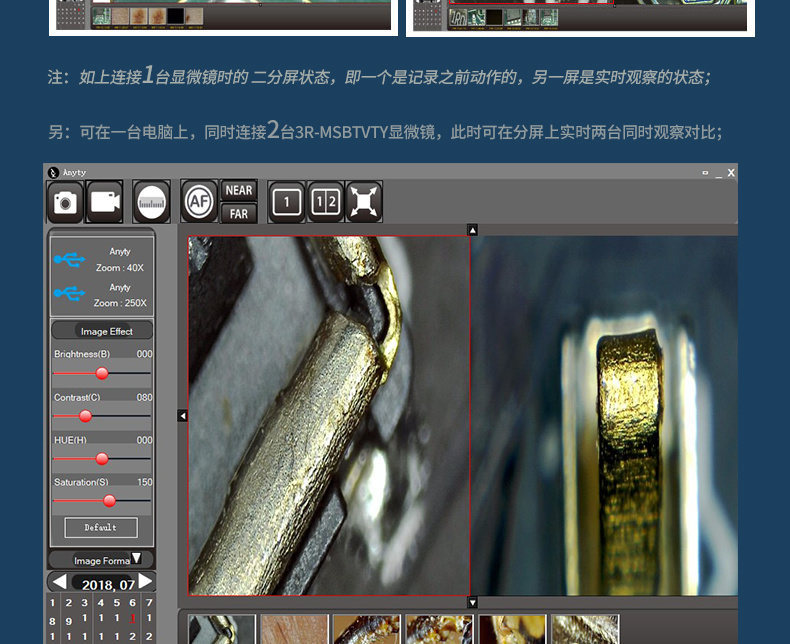Collapse left panel with arrow handle
This screenshot has height=644, width=790.
tap(182, 416)
